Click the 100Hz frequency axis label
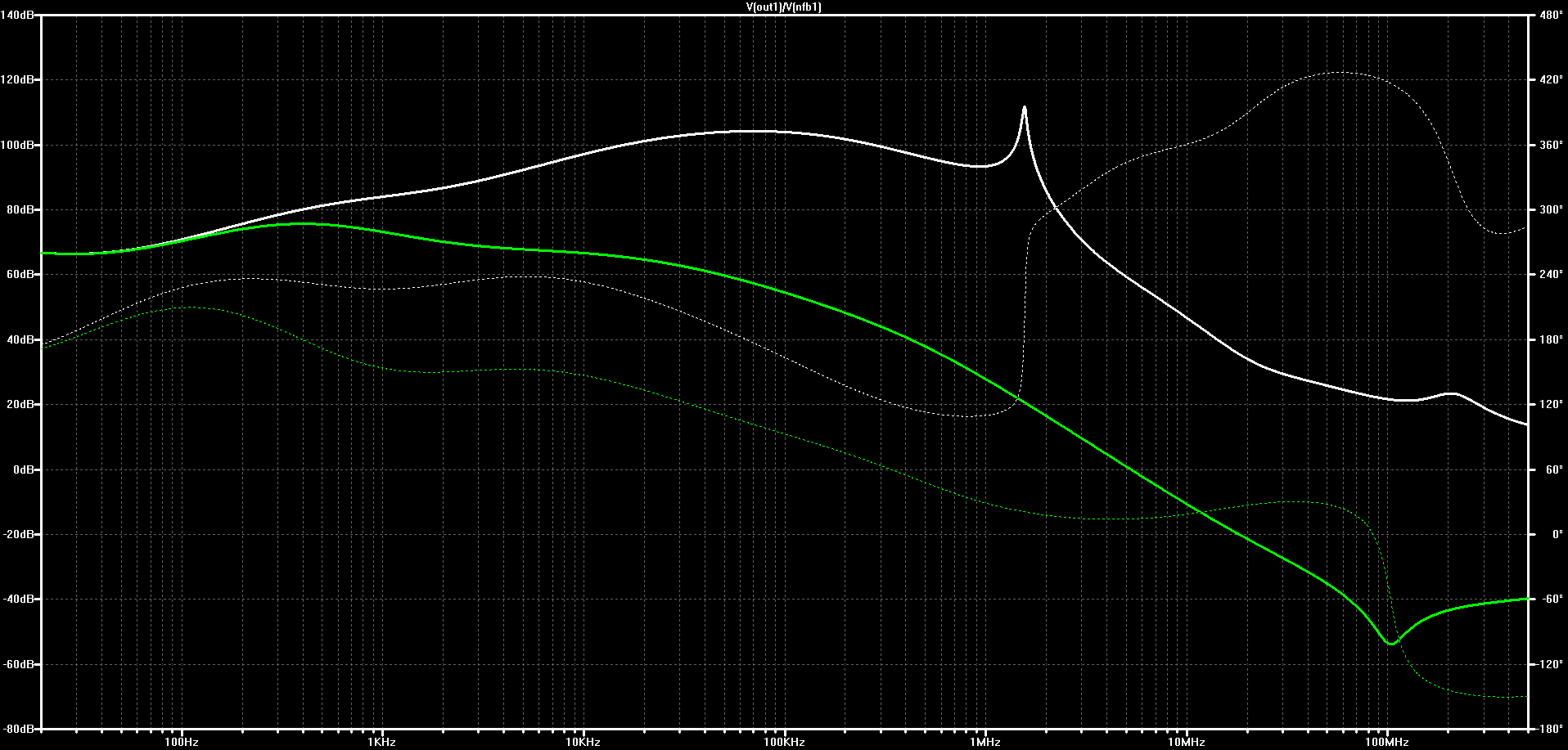1568x750 pixels. pos(182,743)
